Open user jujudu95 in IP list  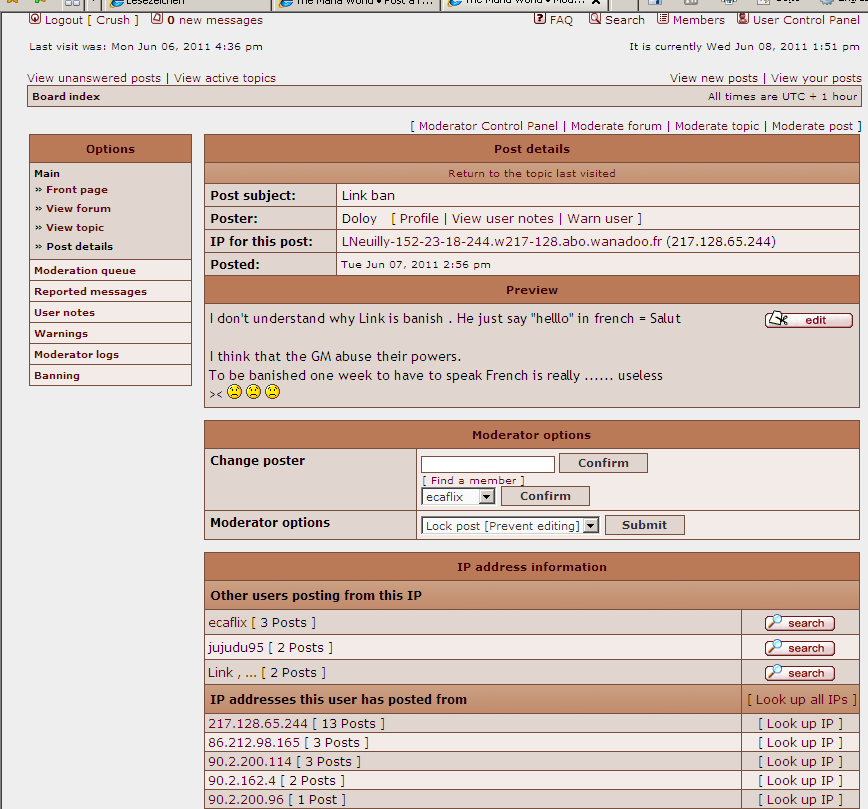pyautogui.click(x=236, y=647)
